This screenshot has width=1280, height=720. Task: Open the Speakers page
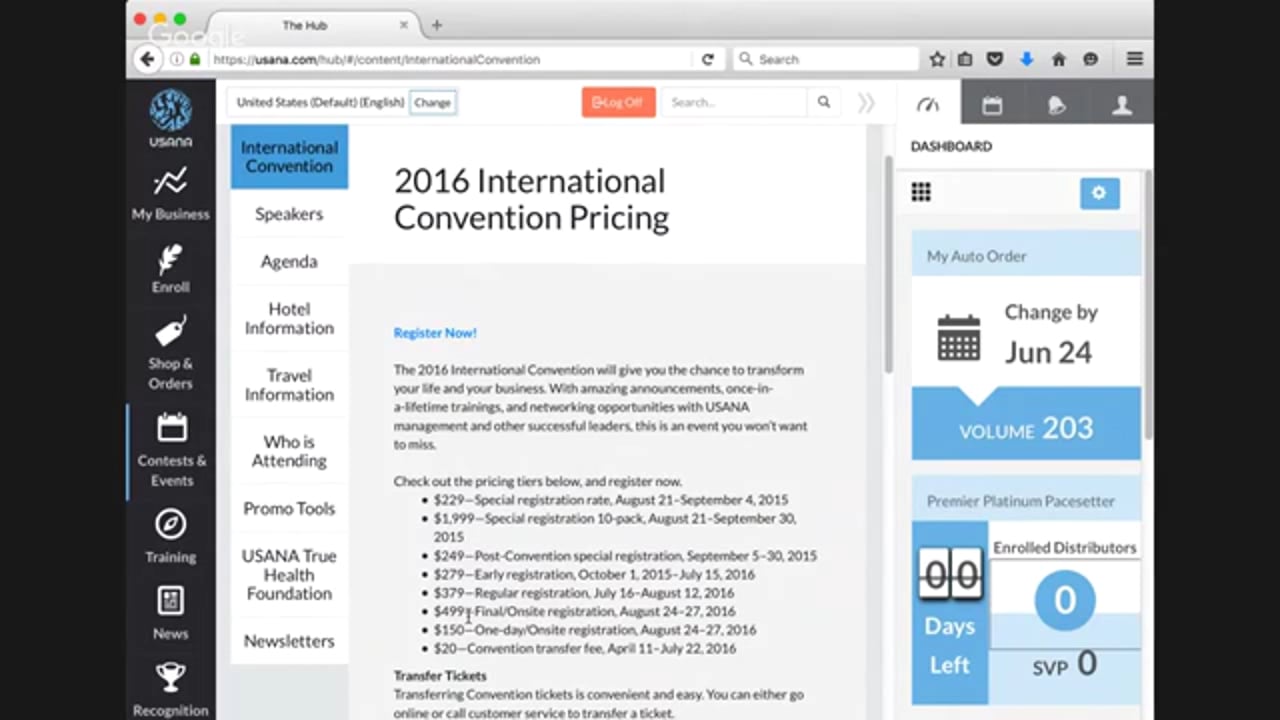tap(289, 214)
